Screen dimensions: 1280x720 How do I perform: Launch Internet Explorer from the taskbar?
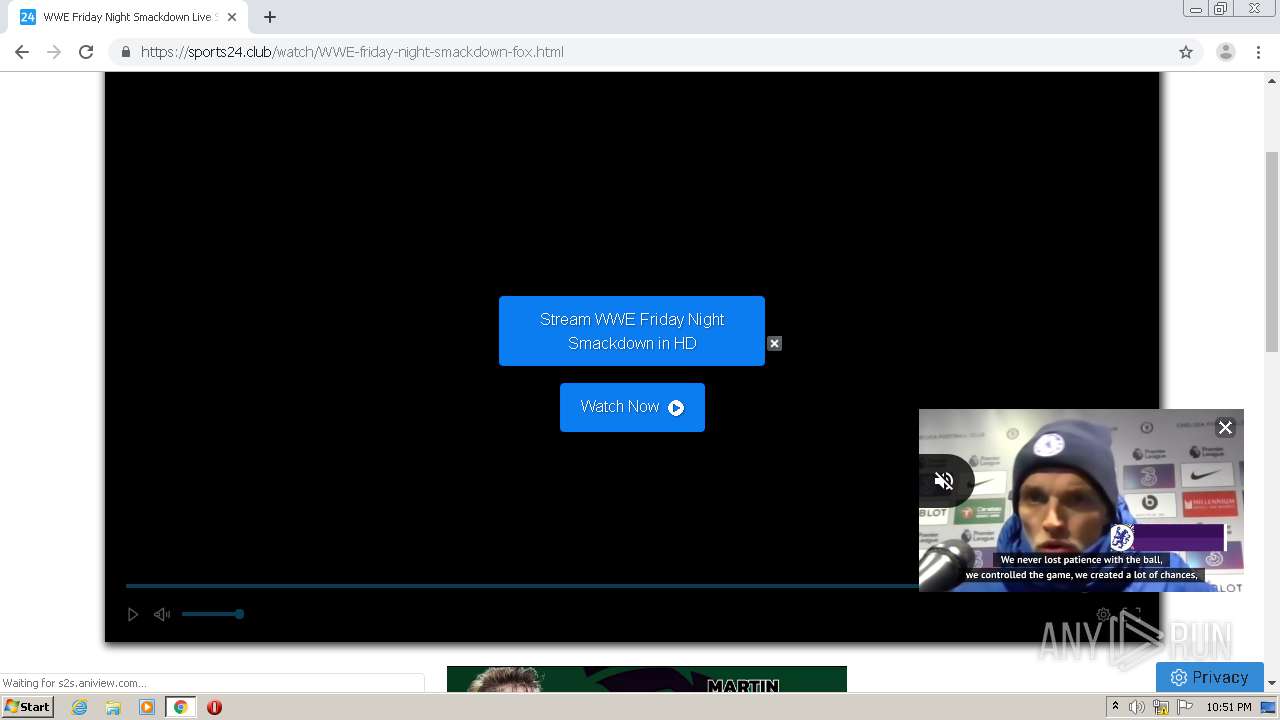click(x=79, y=707)
